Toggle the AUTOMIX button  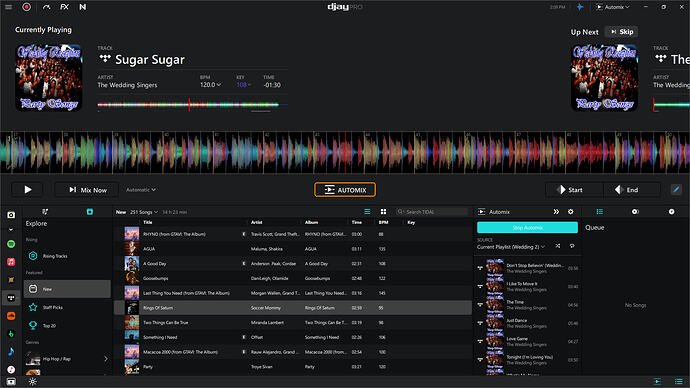pos(345,190)
